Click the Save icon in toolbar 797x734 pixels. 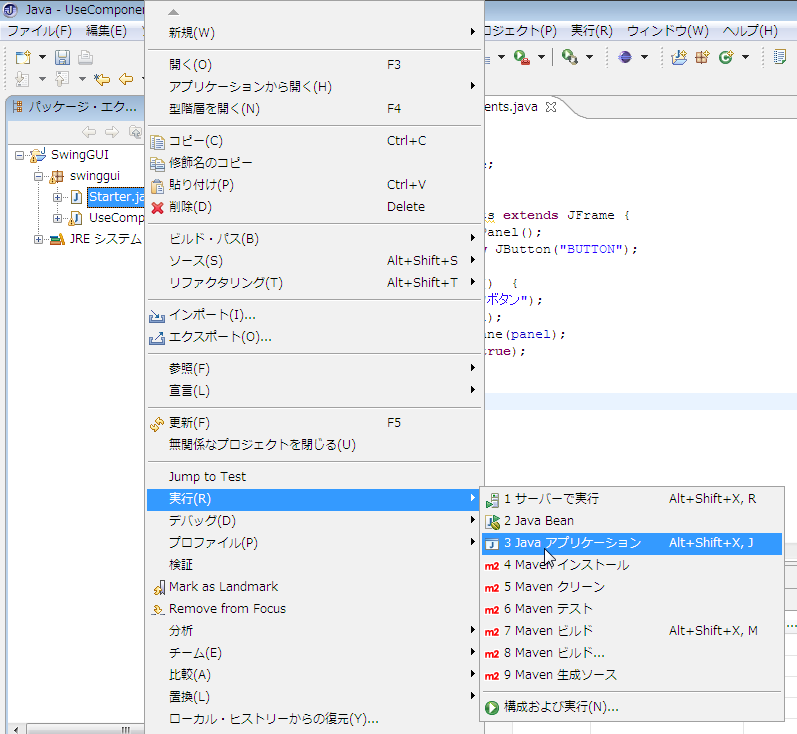click(62, 57)
